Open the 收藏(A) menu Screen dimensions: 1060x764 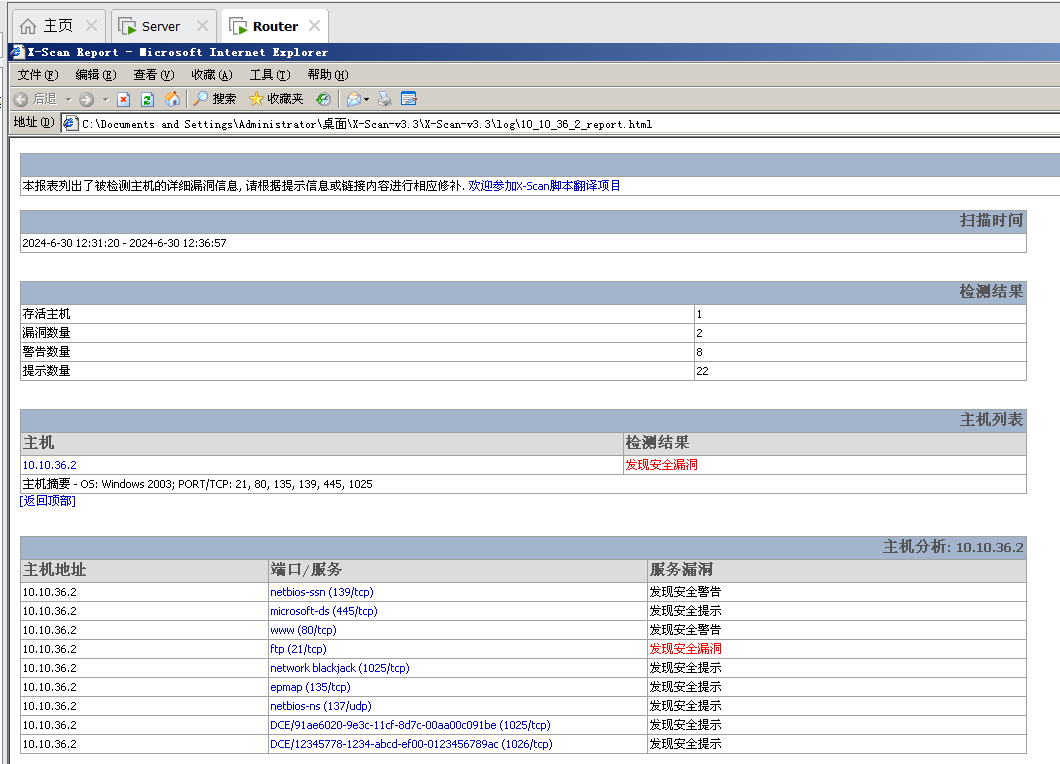212,74
